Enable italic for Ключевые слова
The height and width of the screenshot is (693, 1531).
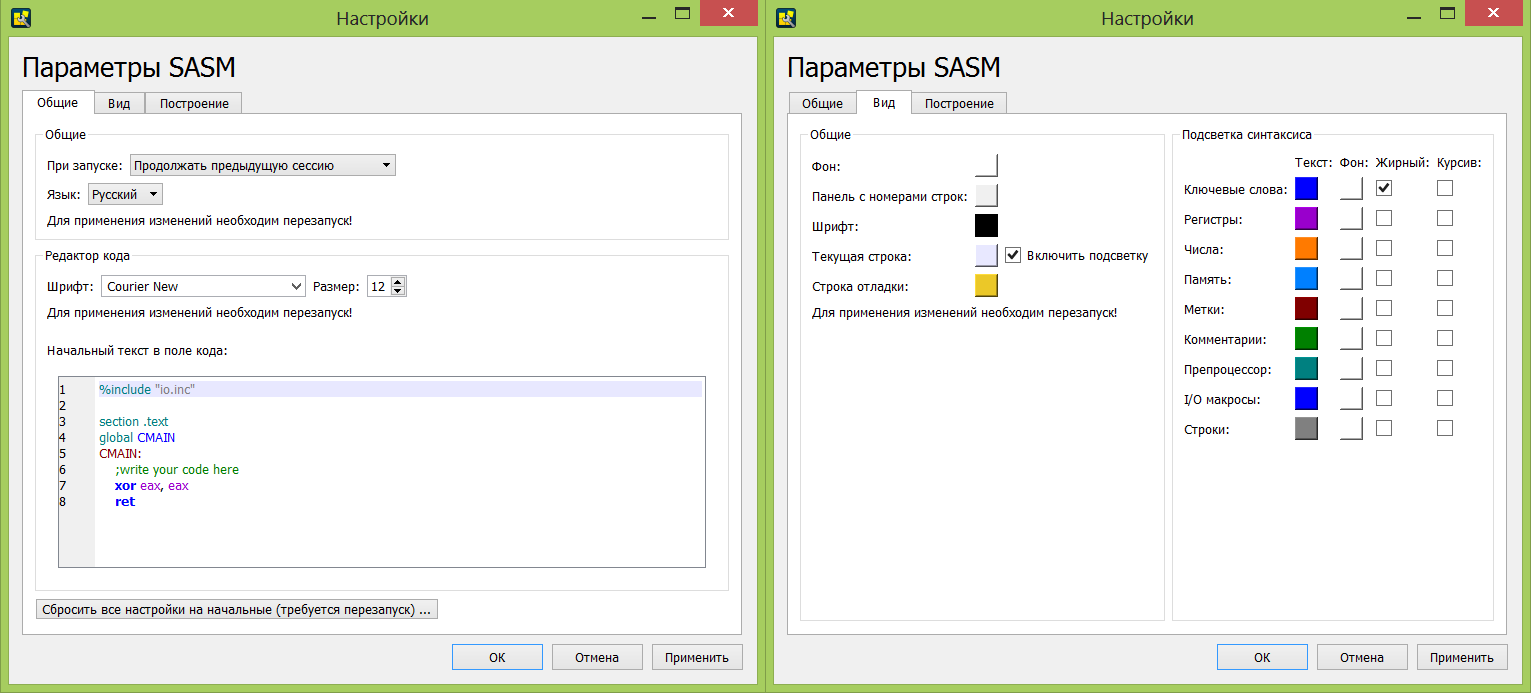[1445, 188]
